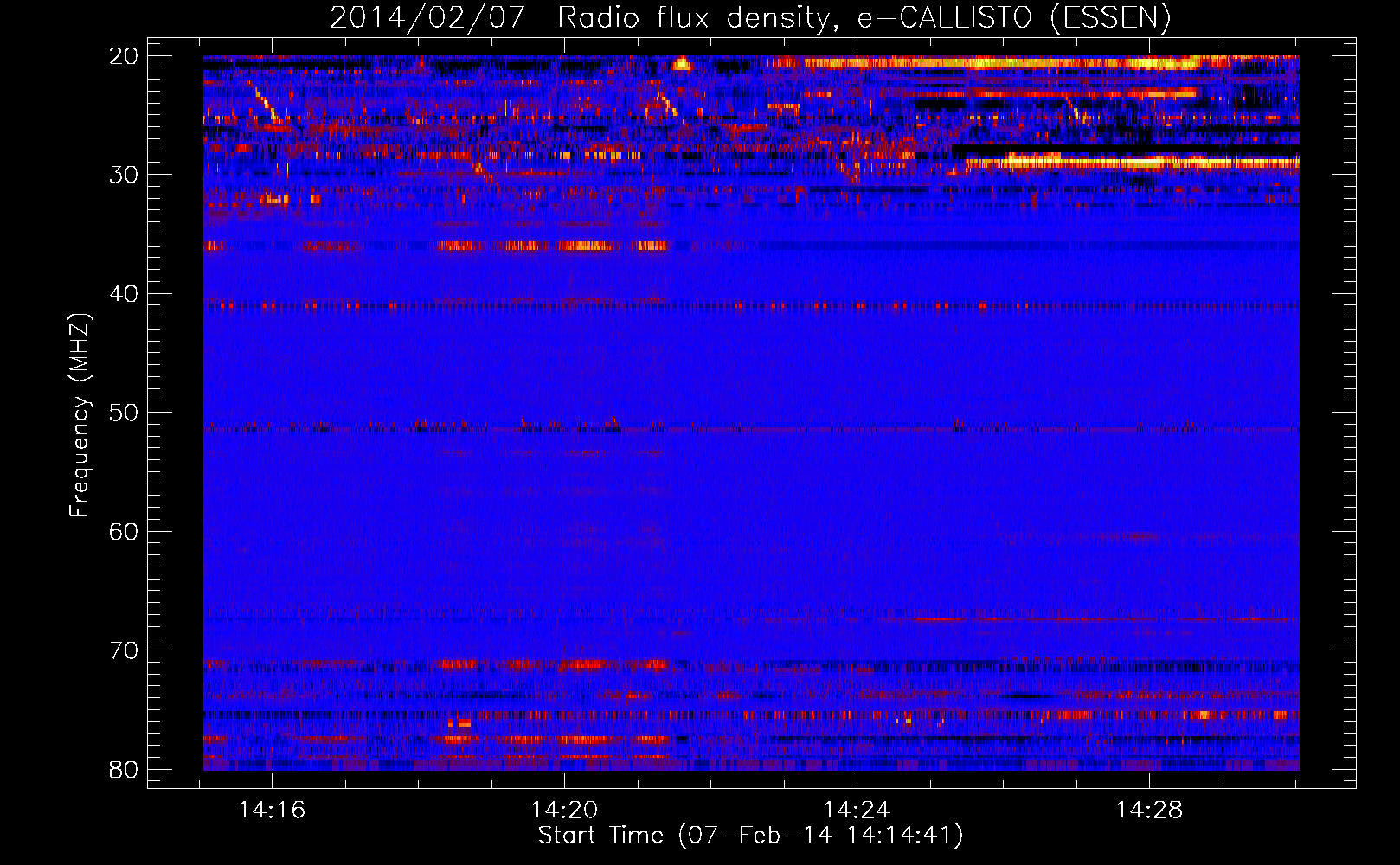Image resolution: width=1400 pixels, height=865 pixels.
Task: Click the 'Start Time (07-Feb-14 14:14:41)' label
Action: (750, 836)
